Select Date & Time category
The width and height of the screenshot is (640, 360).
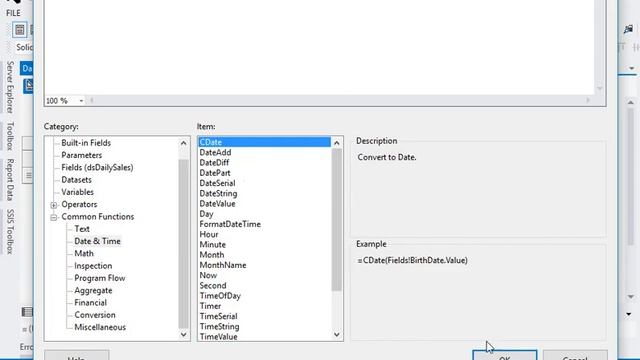click(97, 241)
